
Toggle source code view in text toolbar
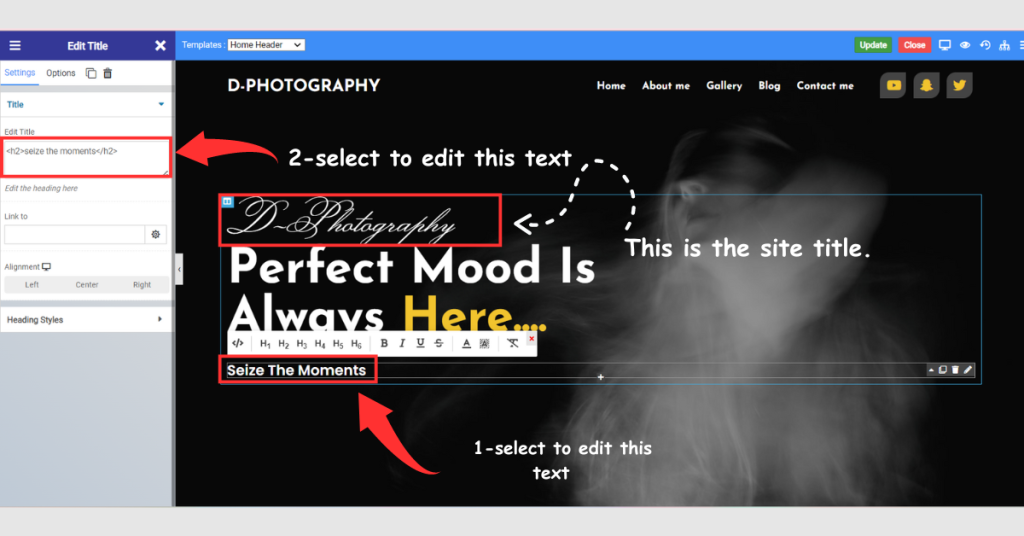(x=238, y=343)
